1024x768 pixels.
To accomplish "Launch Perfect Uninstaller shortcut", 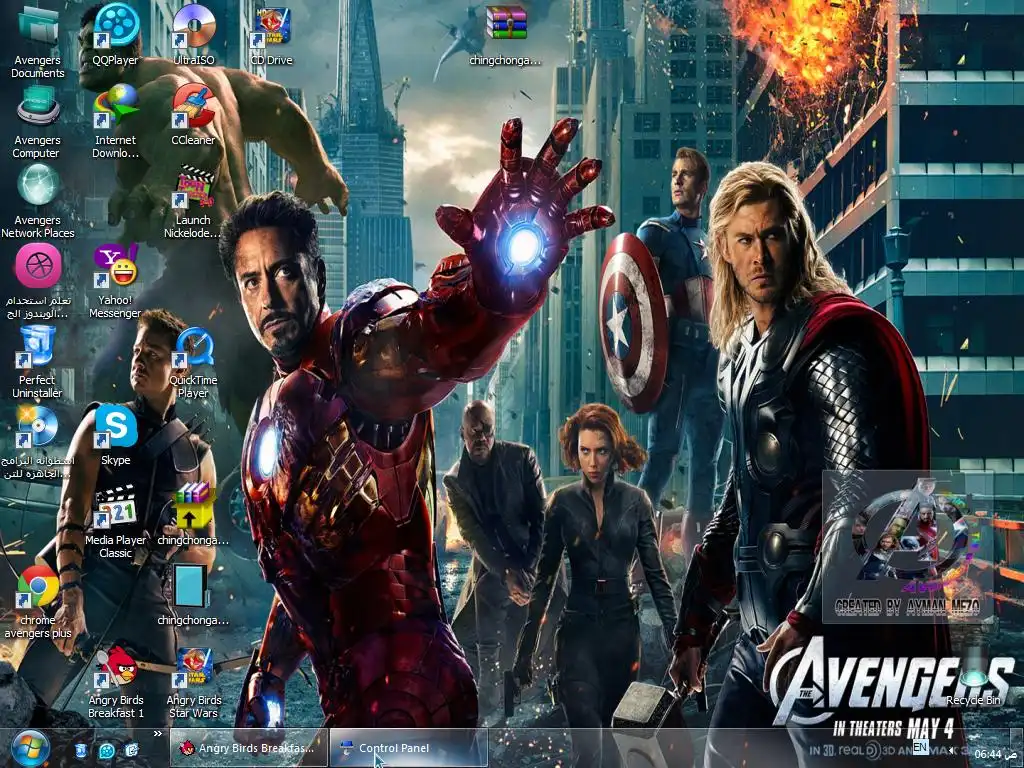I will click(x=37, y=362).
